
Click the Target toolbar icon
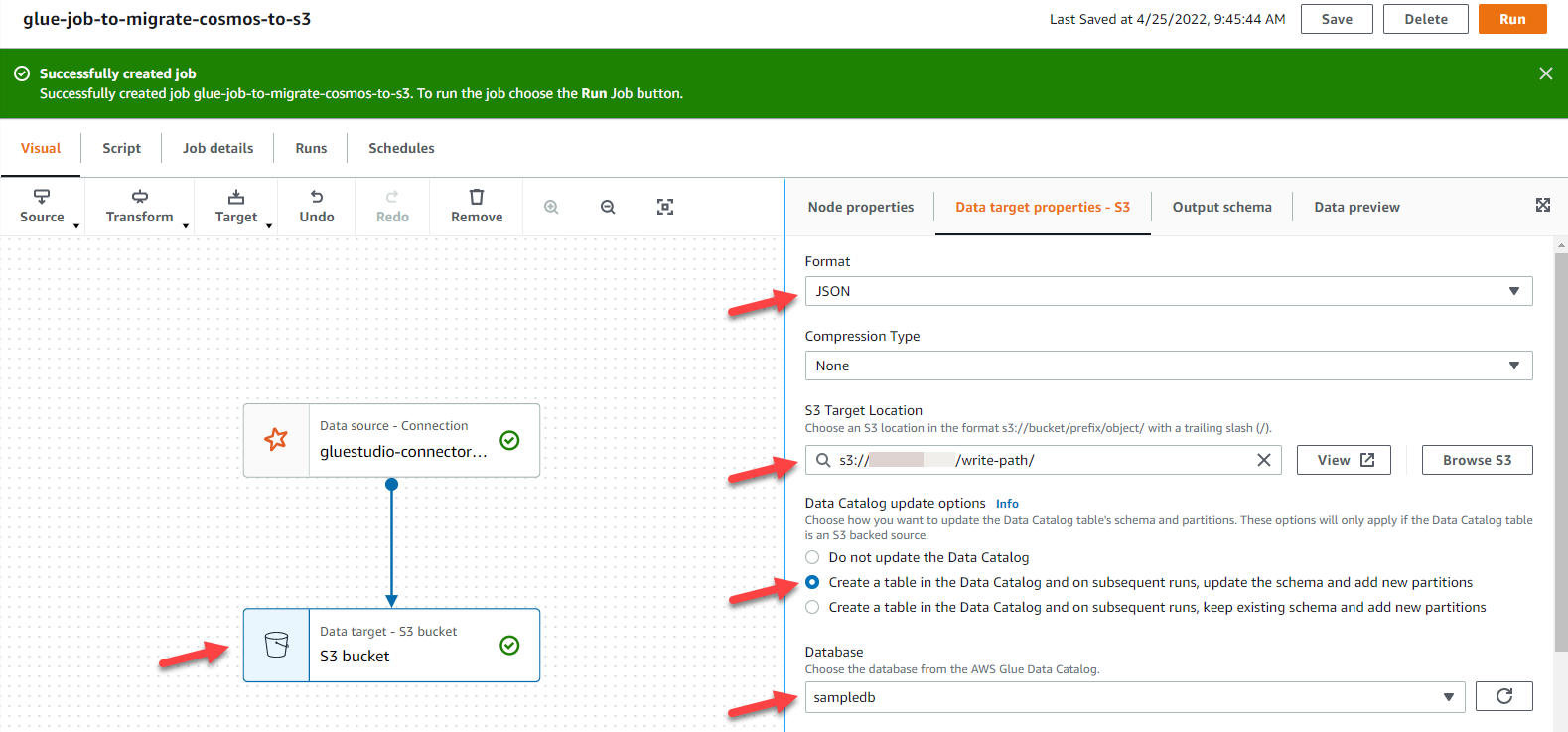pos(236,197)
